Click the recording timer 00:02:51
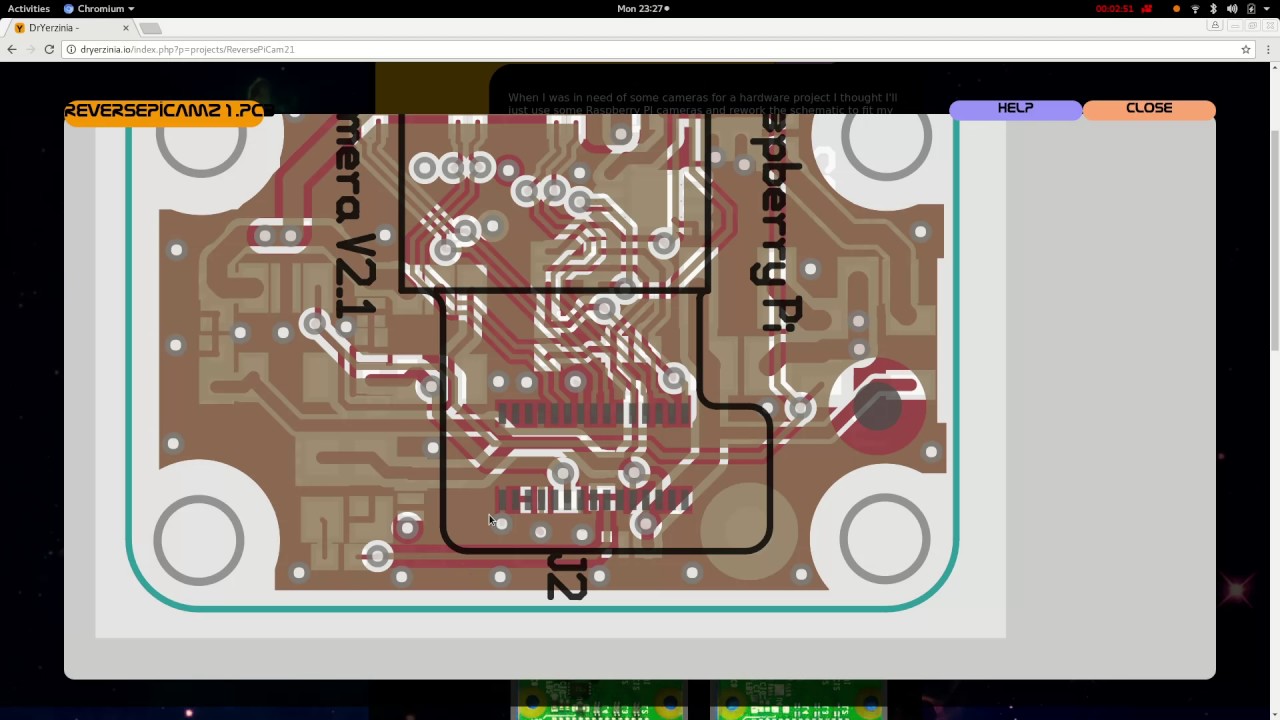Image resolution: width=1280 pixels, height=720 pixels. pos(1114,8)
